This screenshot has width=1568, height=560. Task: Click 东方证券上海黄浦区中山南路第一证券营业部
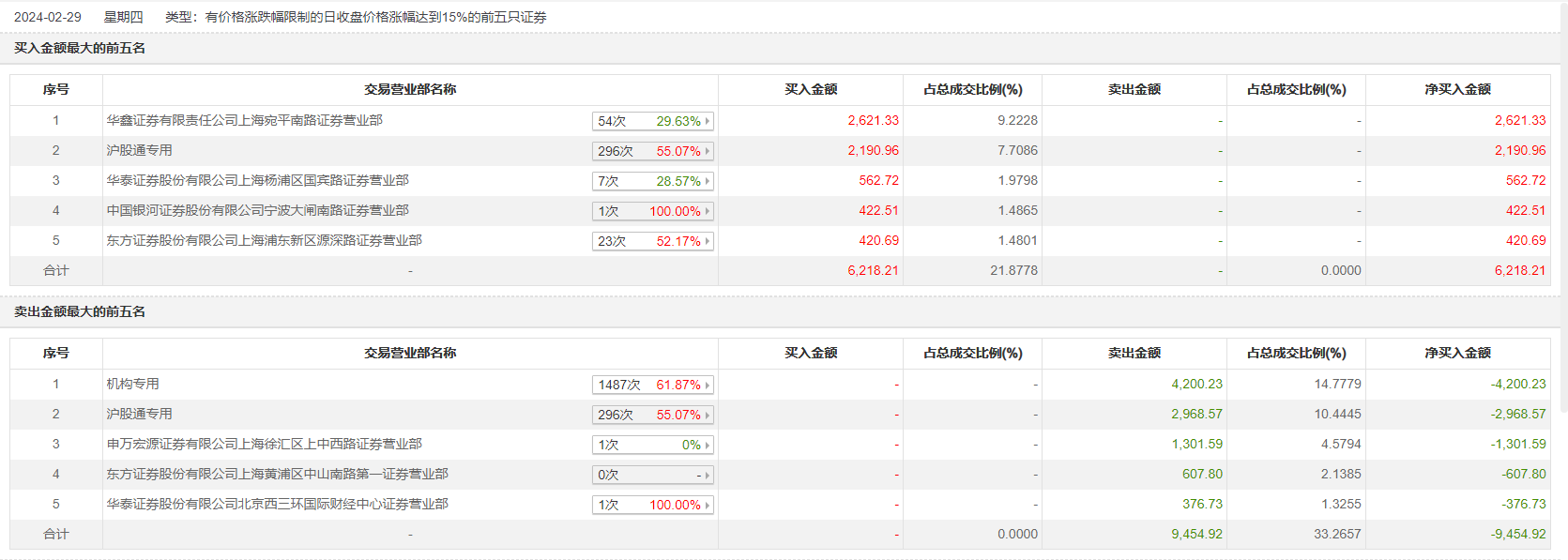tap(277, 474)
